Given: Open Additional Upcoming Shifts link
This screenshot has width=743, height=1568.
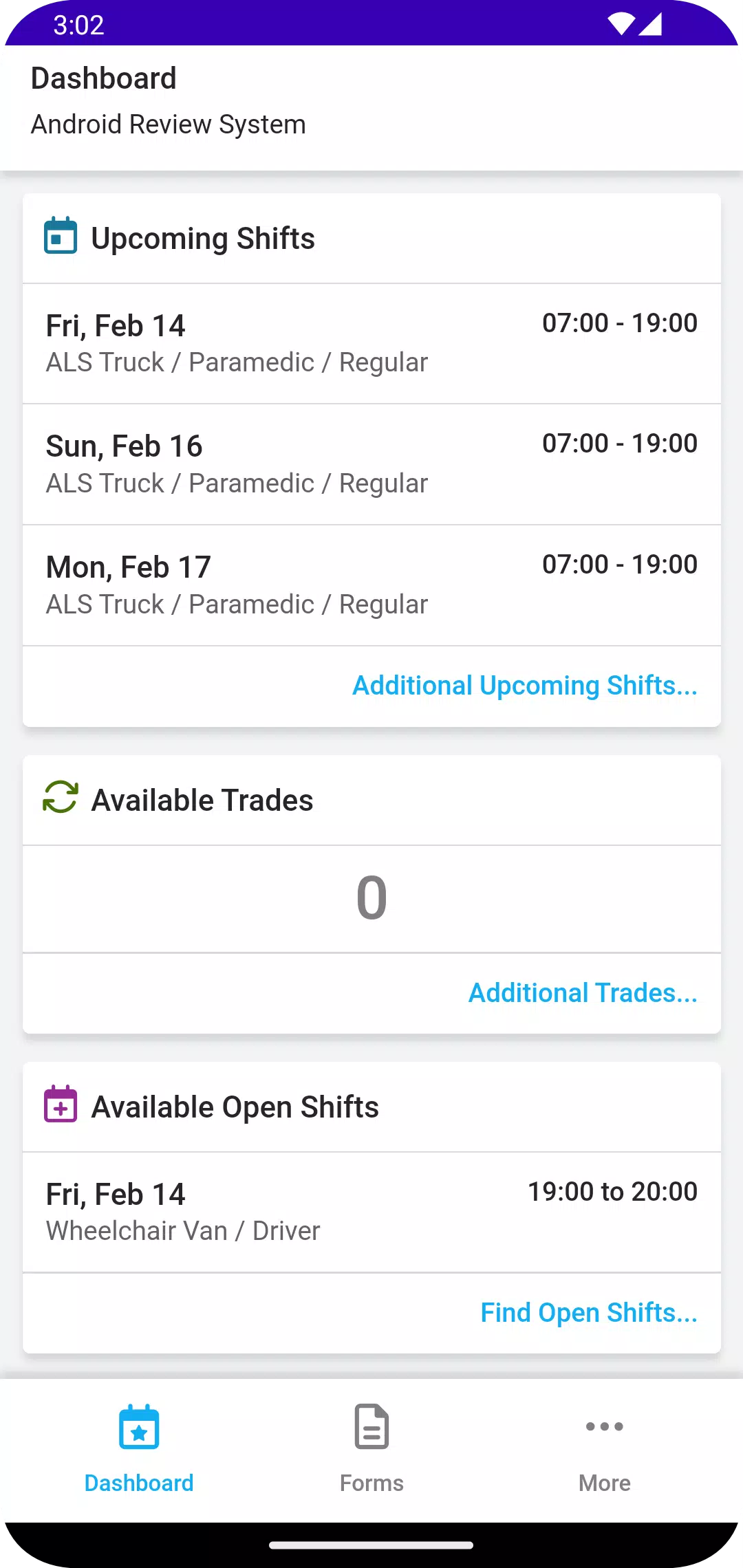Looking at the screenshot, I should point(525,686).
